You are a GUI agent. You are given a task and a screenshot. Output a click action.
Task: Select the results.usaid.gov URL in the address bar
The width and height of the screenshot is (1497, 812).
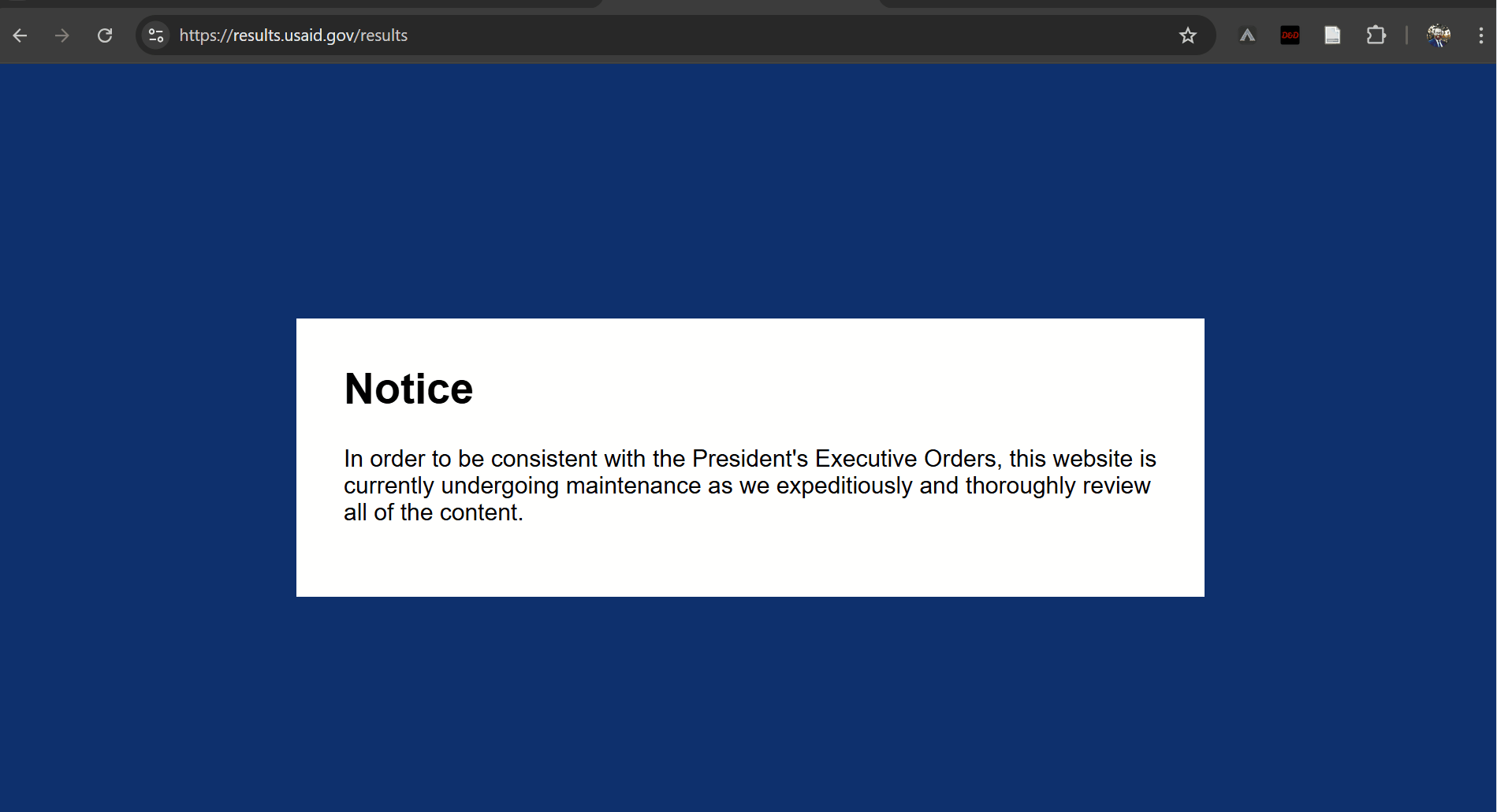point(293,35)
